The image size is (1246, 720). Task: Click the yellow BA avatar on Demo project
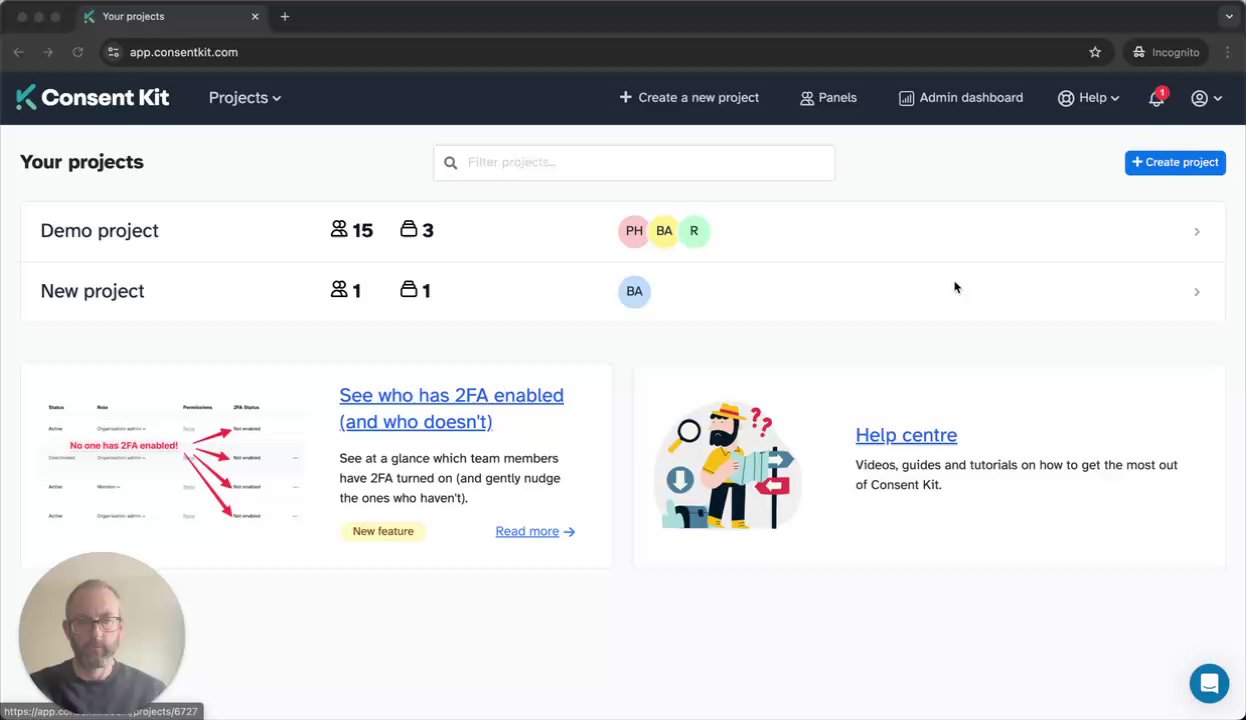click(x=664, y=231)
